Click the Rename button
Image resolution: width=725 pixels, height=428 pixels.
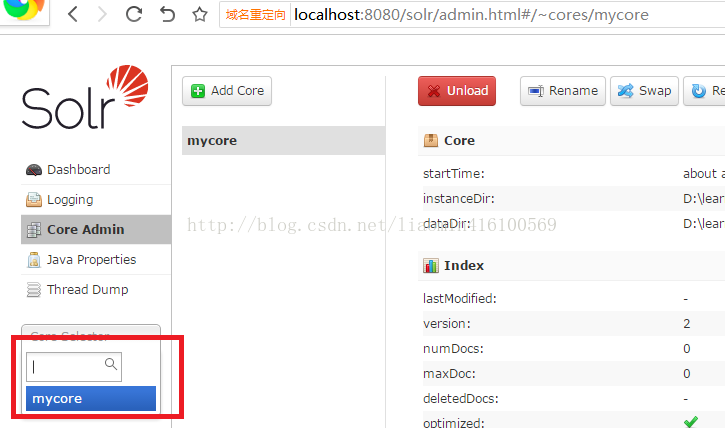coord(563,91)
